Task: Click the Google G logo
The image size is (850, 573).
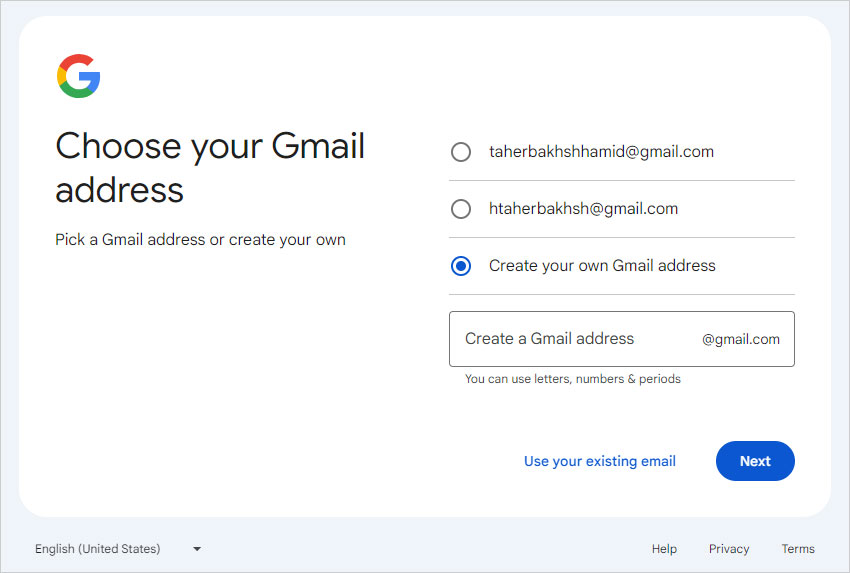Action: coord(79,76)
